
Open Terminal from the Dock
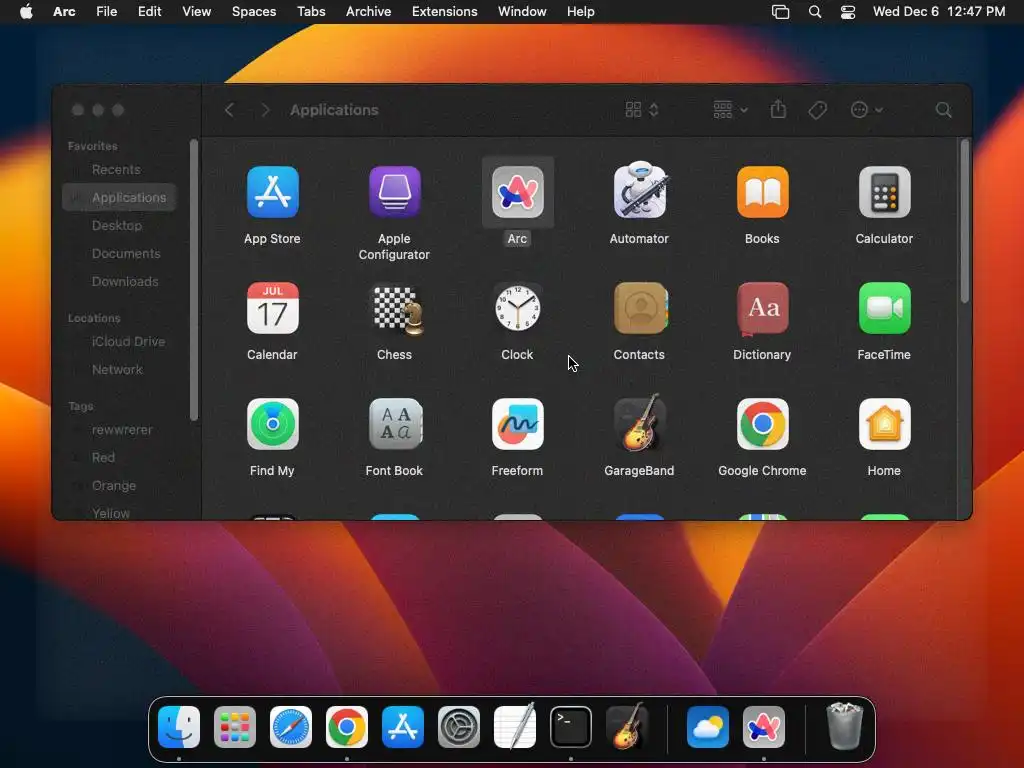pos(571,726)
